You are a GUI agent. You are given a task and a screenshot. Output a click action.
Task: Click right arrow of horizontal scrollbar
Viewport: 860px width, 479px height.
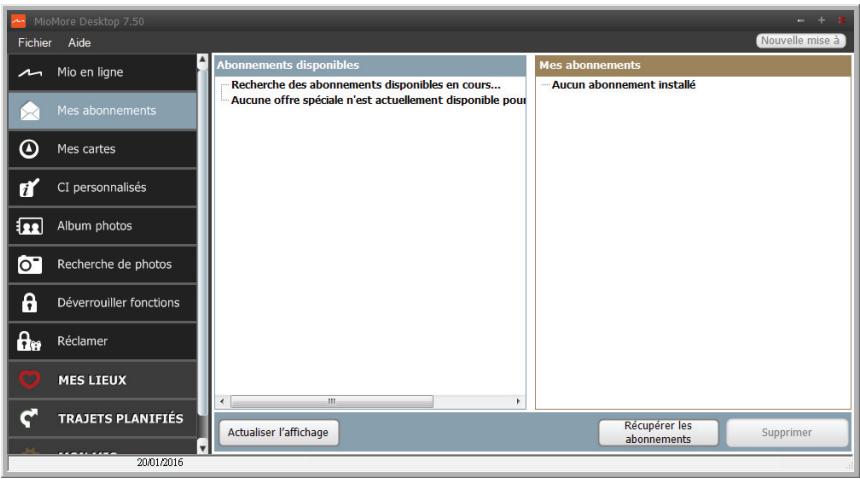(518, 402)
